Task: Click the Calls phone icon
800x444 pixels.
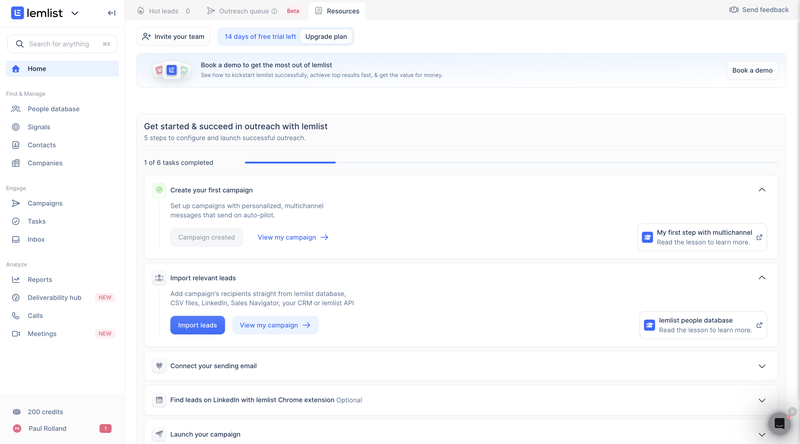Action: (16, 316)
